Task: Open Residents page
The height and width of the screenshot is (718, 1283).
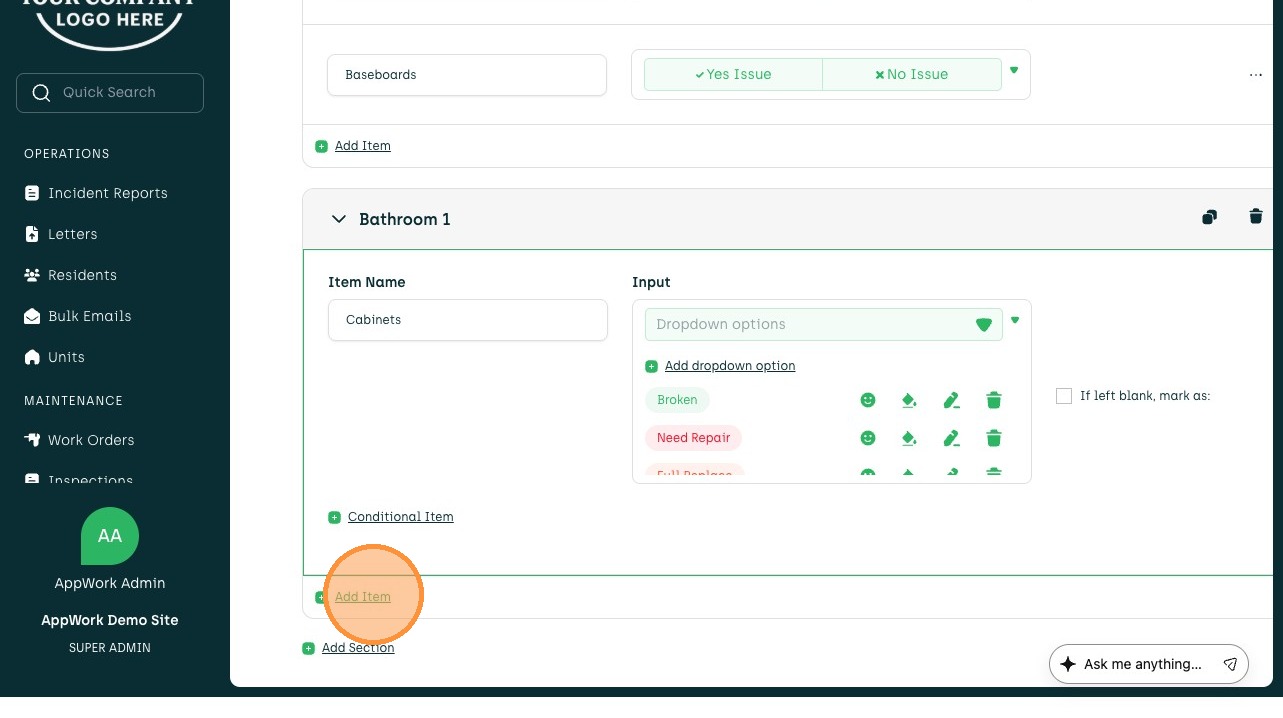Action: point(82,275)
